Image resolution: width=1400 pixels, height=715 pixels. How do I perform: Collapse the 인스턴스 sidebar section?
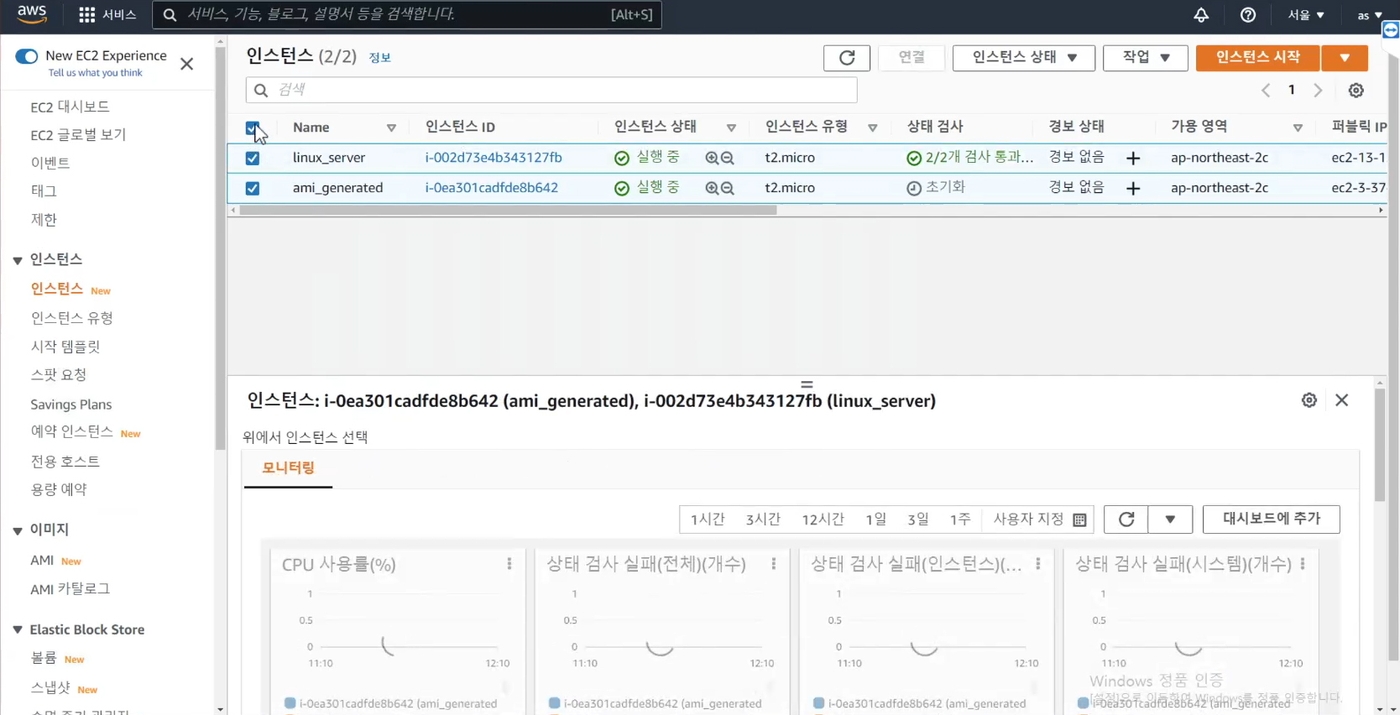click(17, 260)
